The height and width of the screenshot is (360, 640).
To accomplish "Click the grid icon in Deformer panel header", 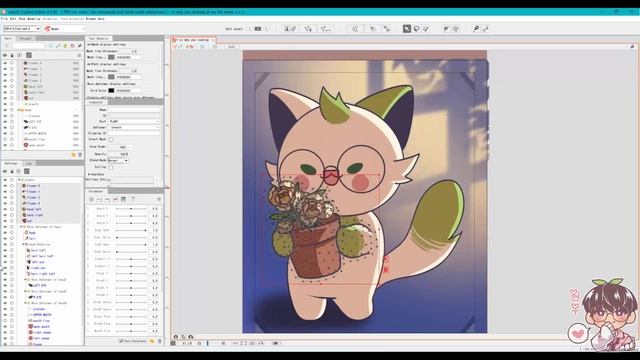I will (27, 171).
